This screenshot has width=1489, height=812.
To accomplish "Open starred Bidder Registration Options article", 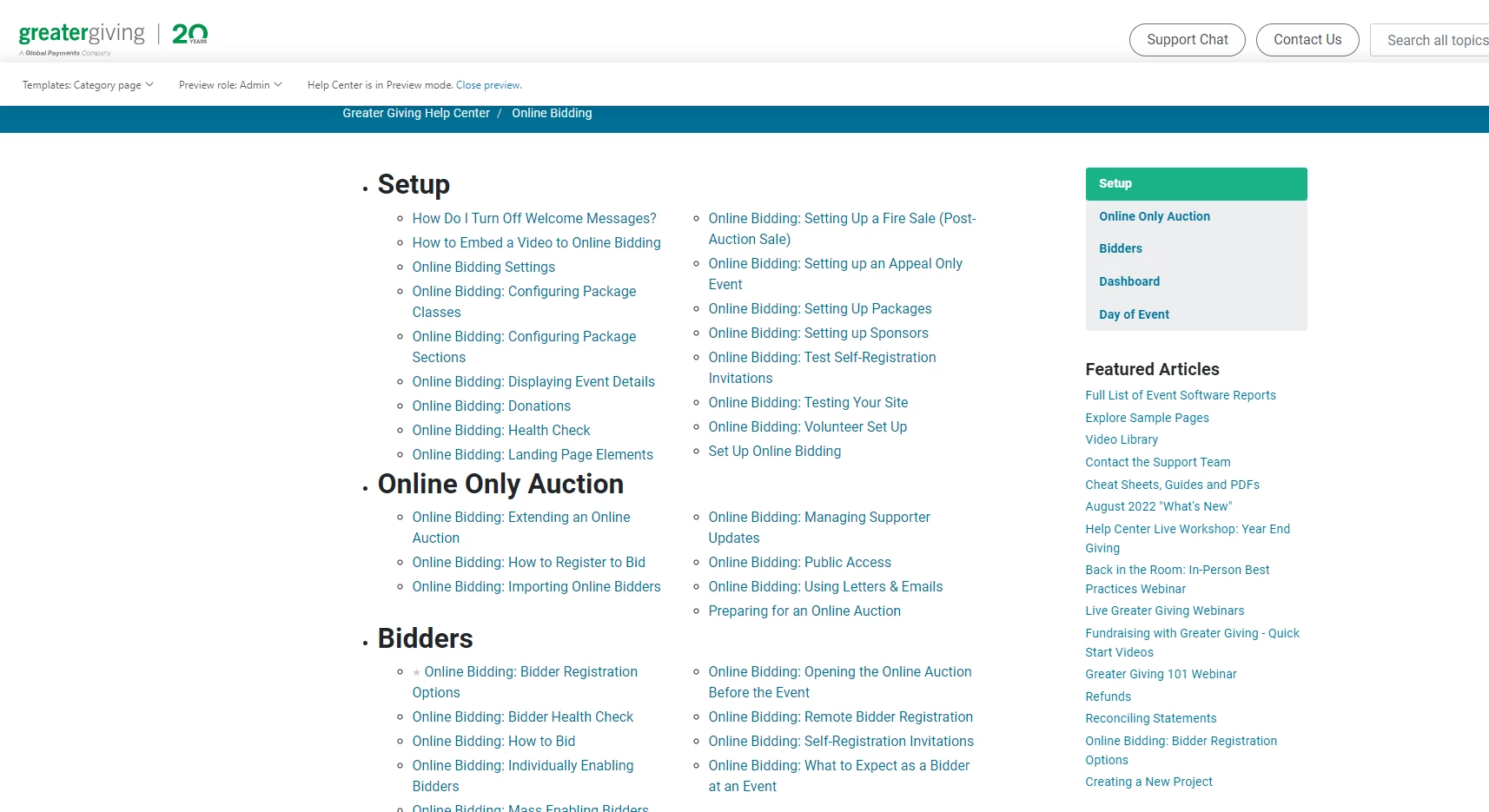I will [x=525, y=683].
